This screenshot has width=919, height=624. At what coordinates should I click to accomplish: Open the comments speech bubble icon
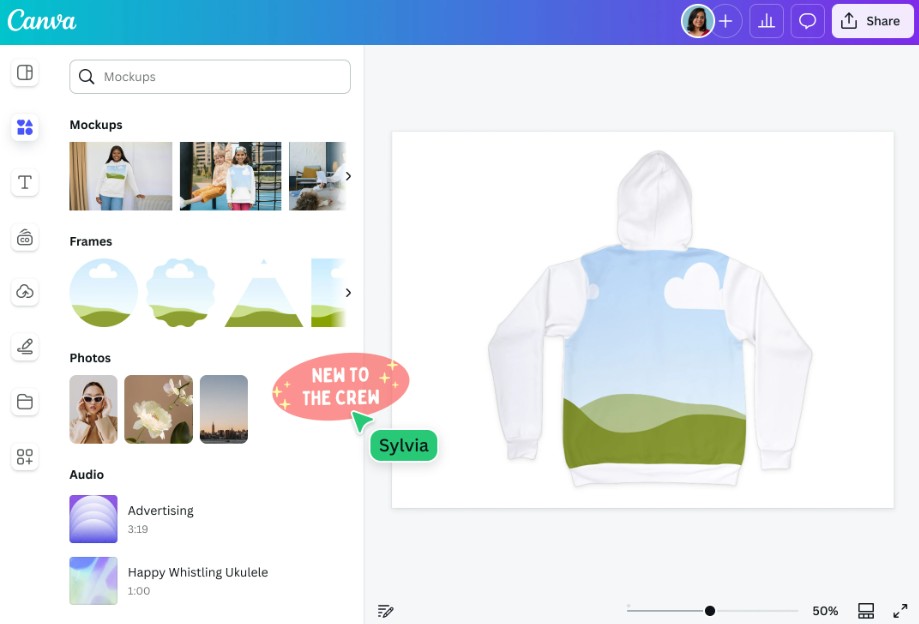806,21
